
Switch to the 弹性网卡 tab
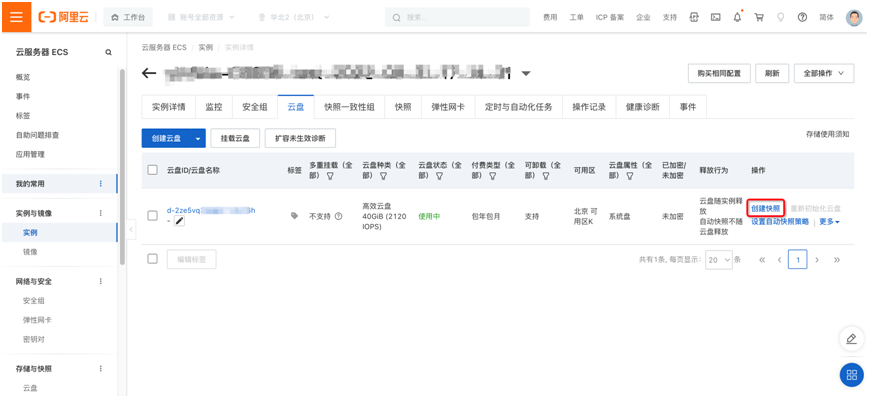point(448,107)
